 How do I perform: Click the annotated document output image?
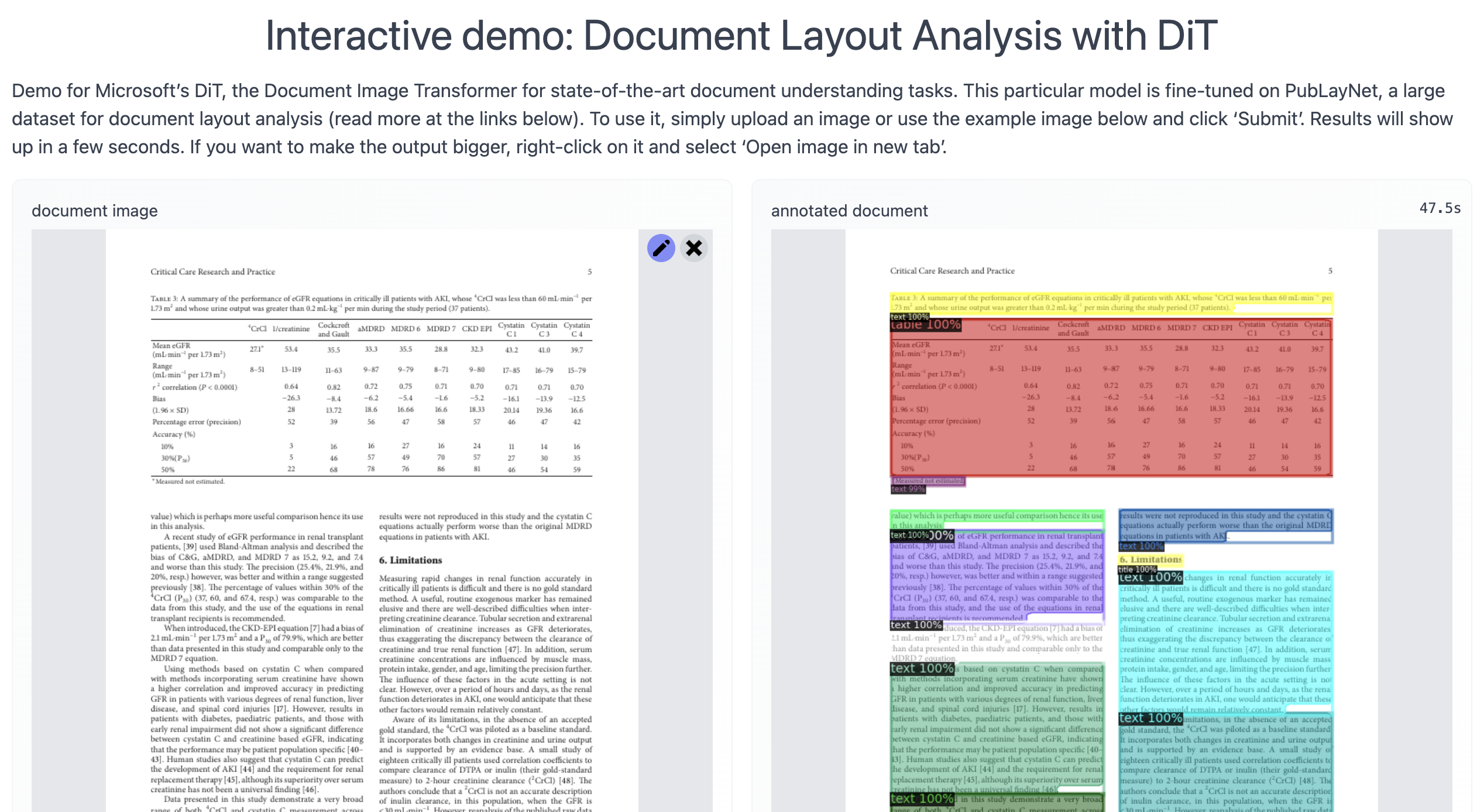1111,521
